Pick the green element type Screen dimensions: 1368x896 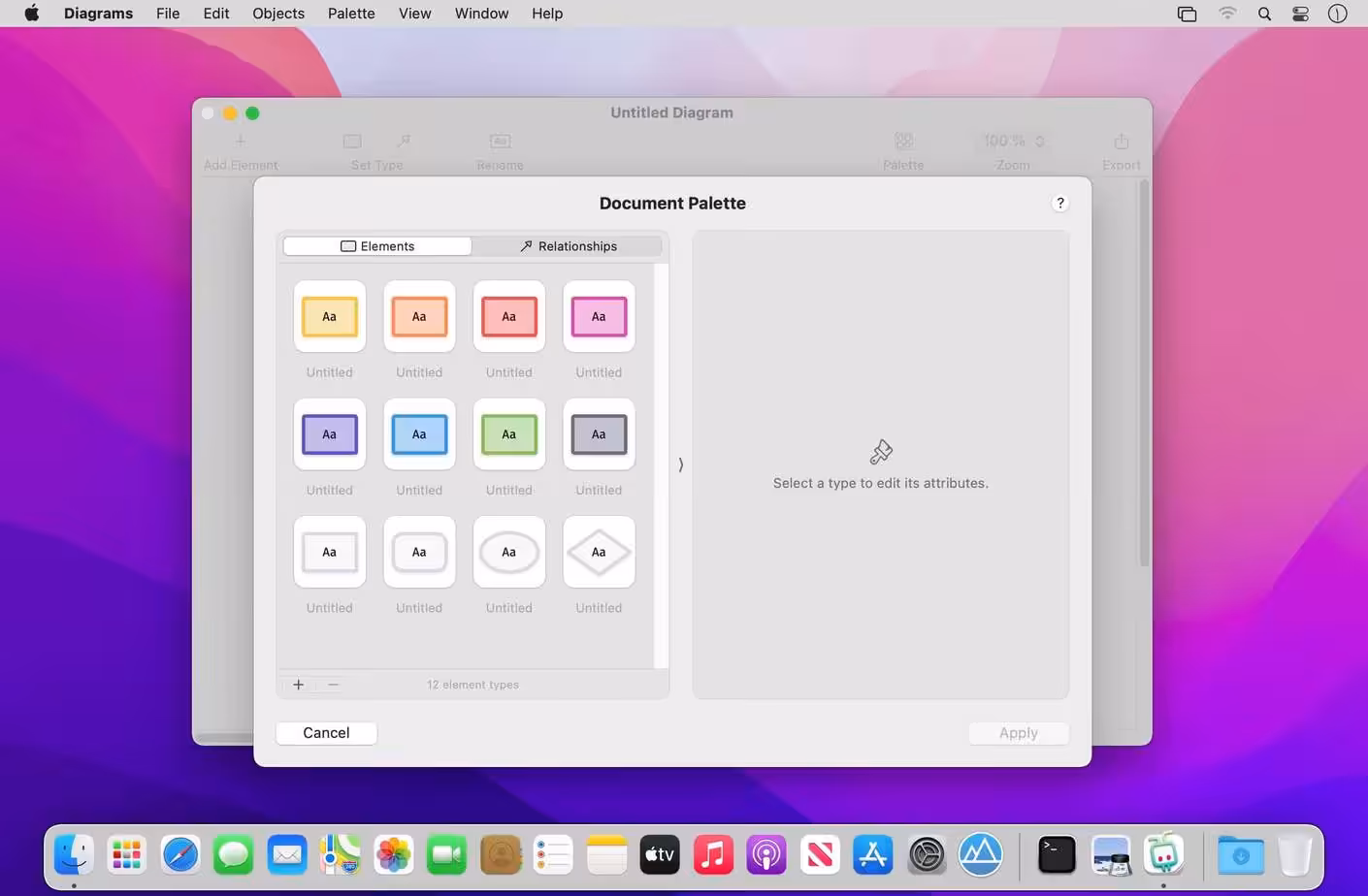(x=509, y=434)
